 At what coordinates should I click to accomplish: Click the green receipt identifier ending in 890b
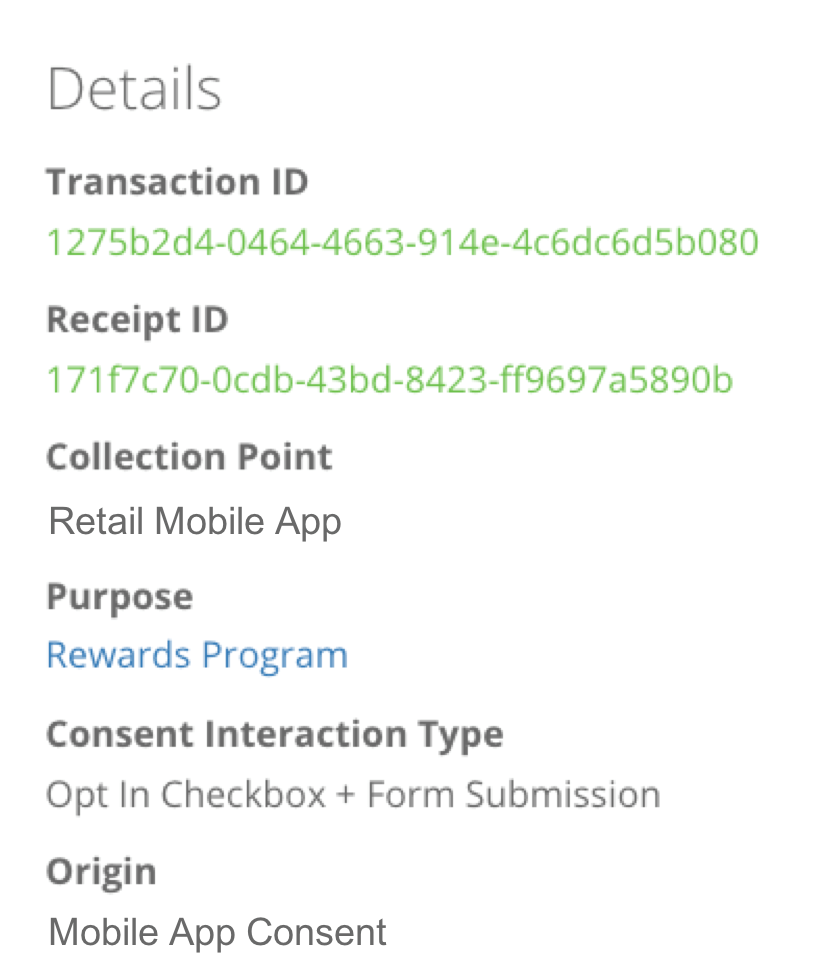coord(390,380)
